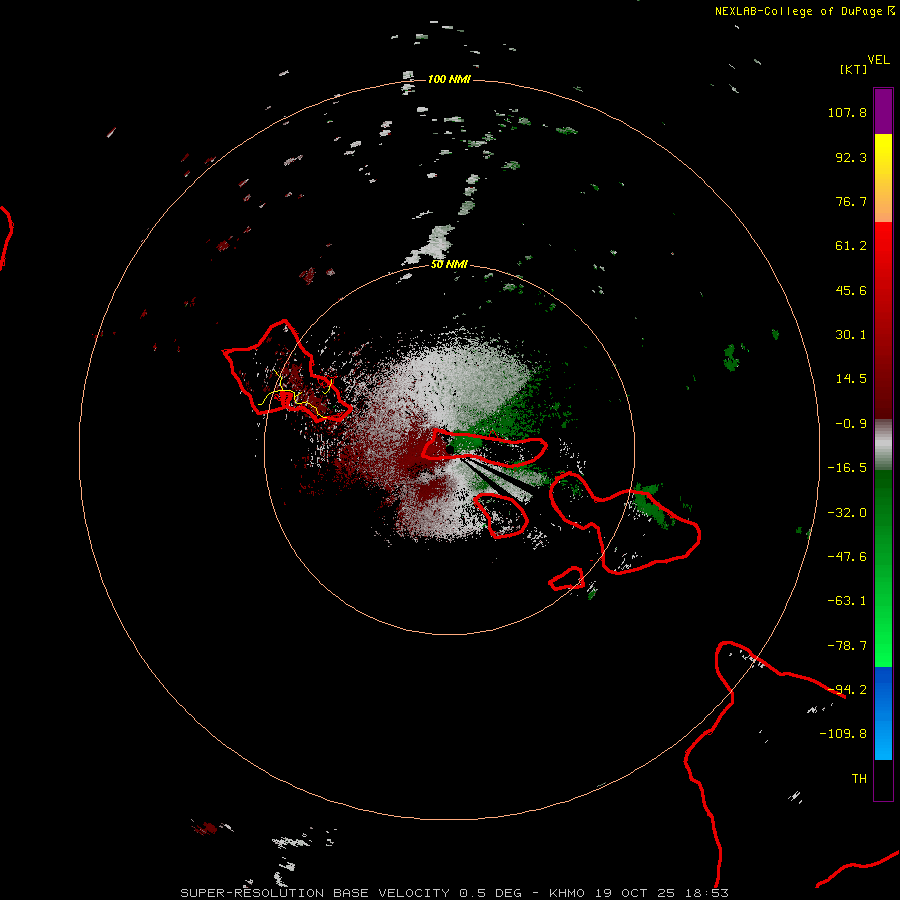
Task: Click the VEL label above the color scale
Action: [x=878, y=60]
